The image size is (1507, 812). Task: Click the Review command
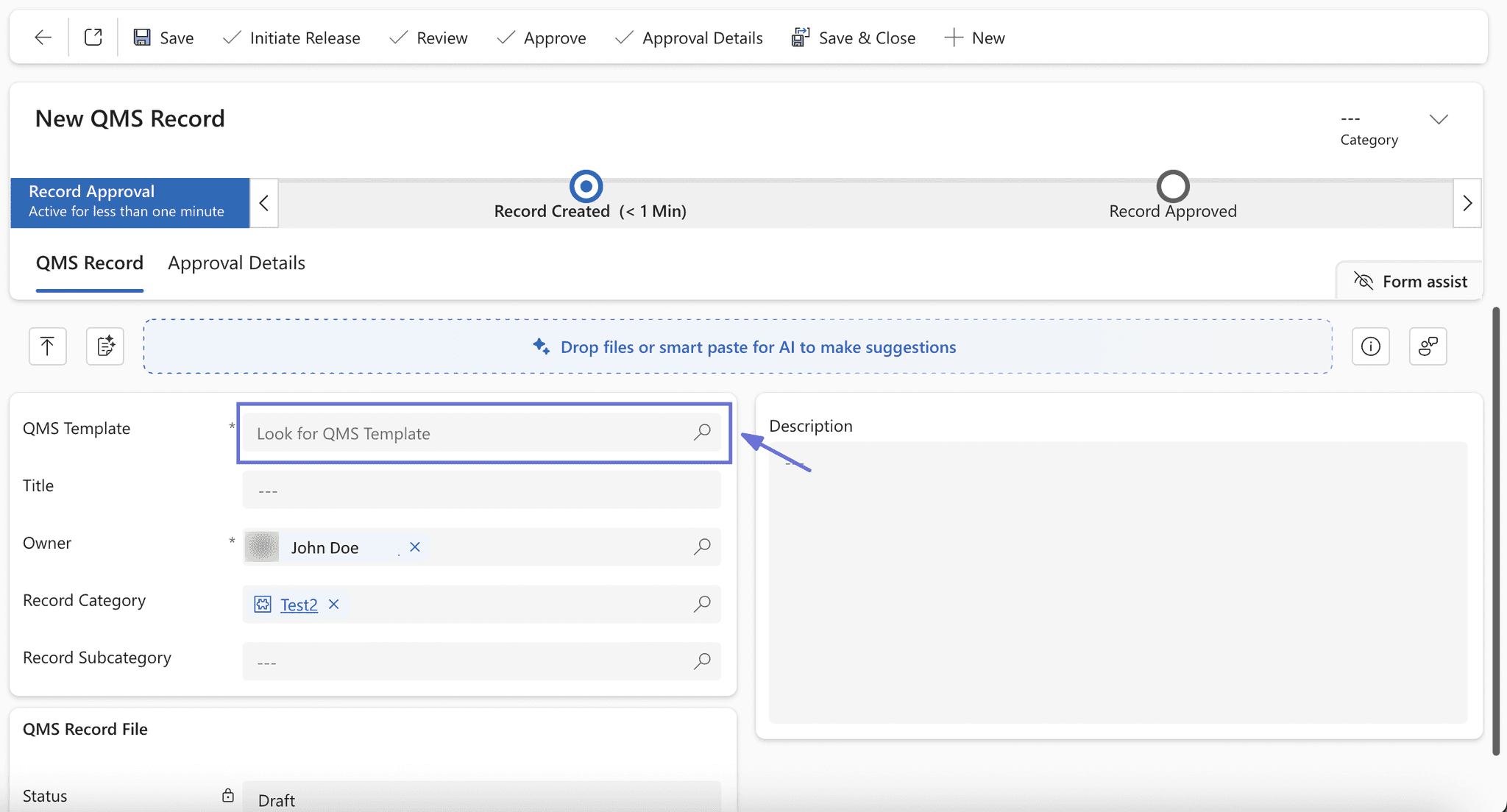coord(428,38)
